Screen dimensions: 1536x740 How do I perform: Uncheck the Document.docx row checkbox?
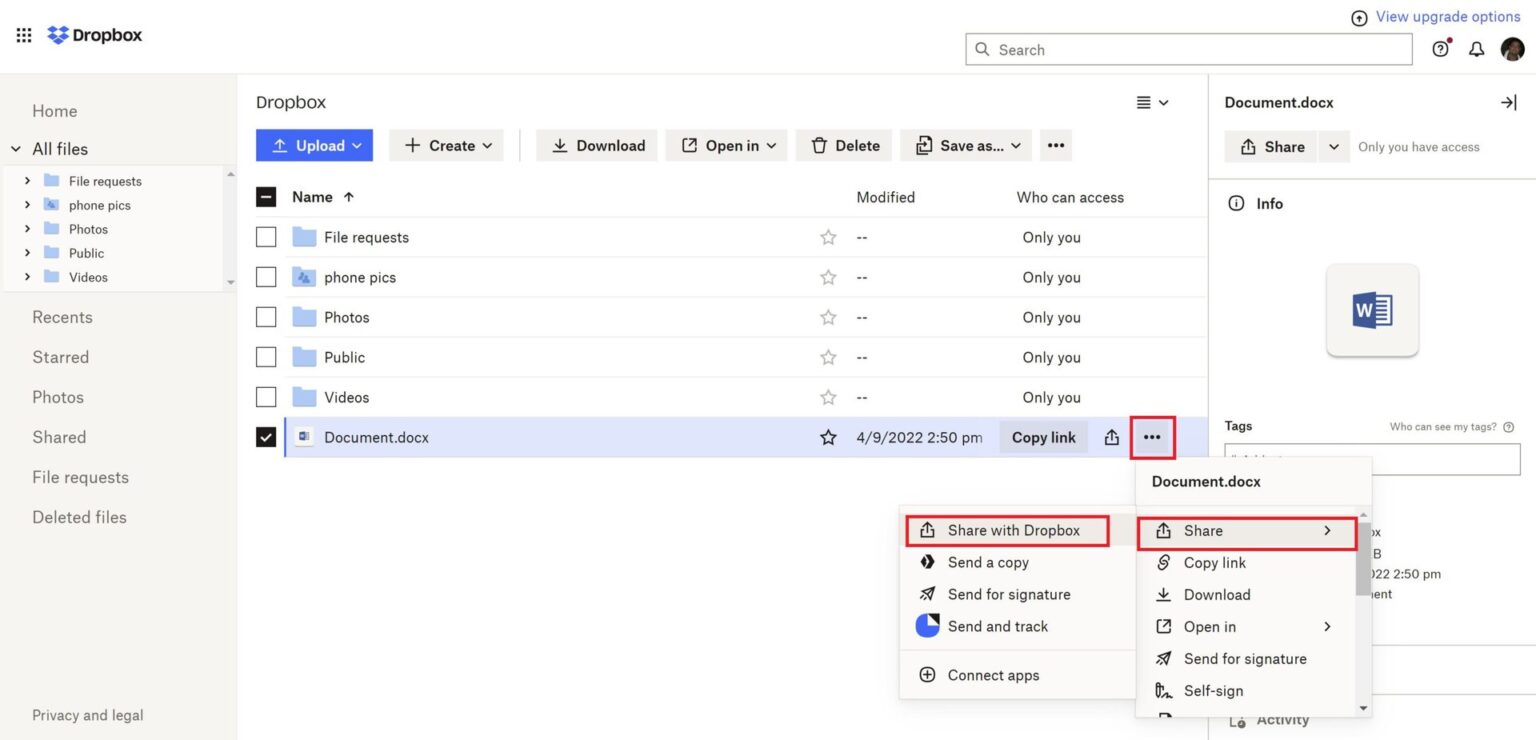[265, 437]
